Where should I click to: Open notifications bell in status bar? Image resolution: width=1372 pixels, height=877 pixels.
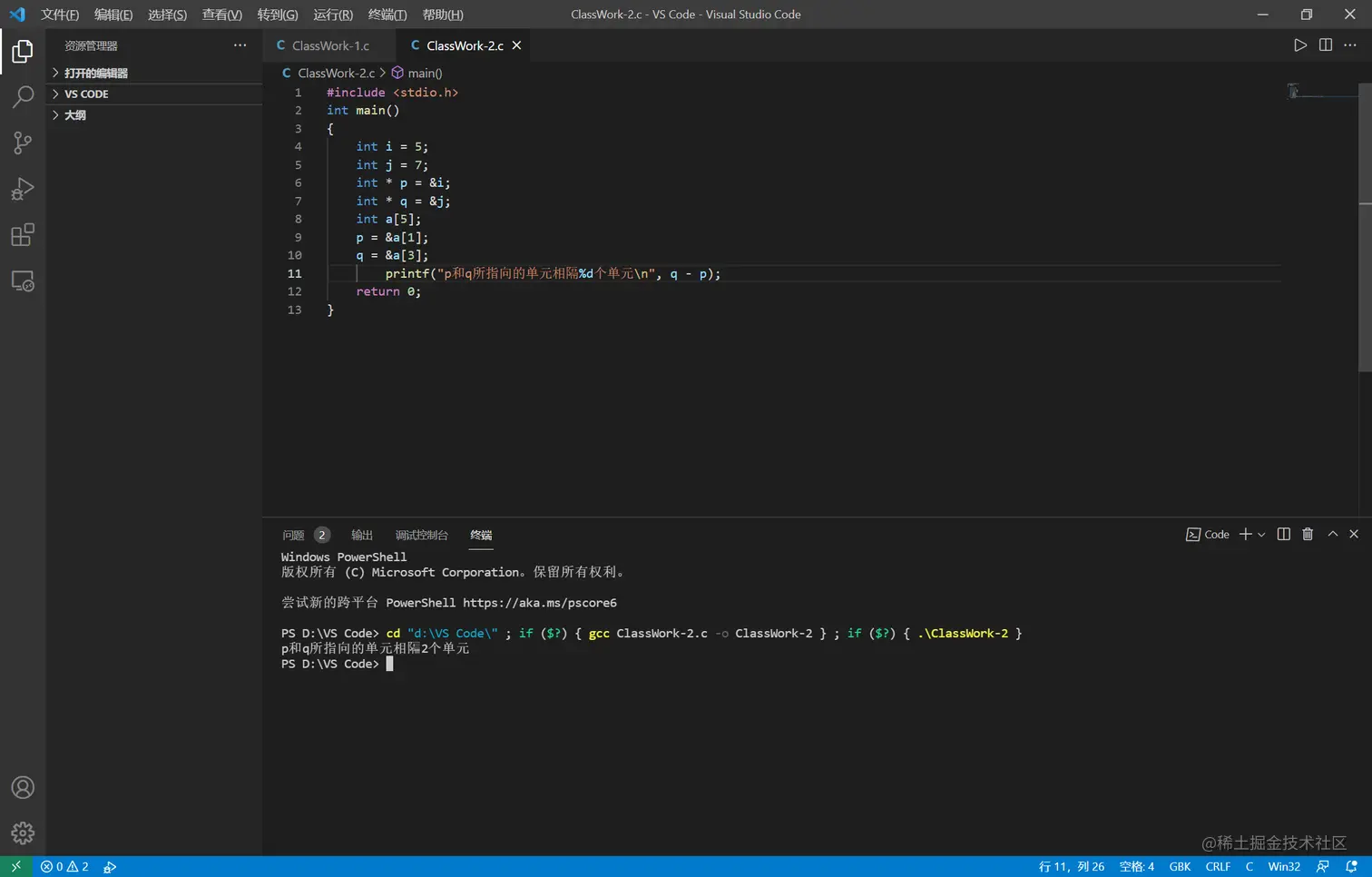[x=1351, y=867]
